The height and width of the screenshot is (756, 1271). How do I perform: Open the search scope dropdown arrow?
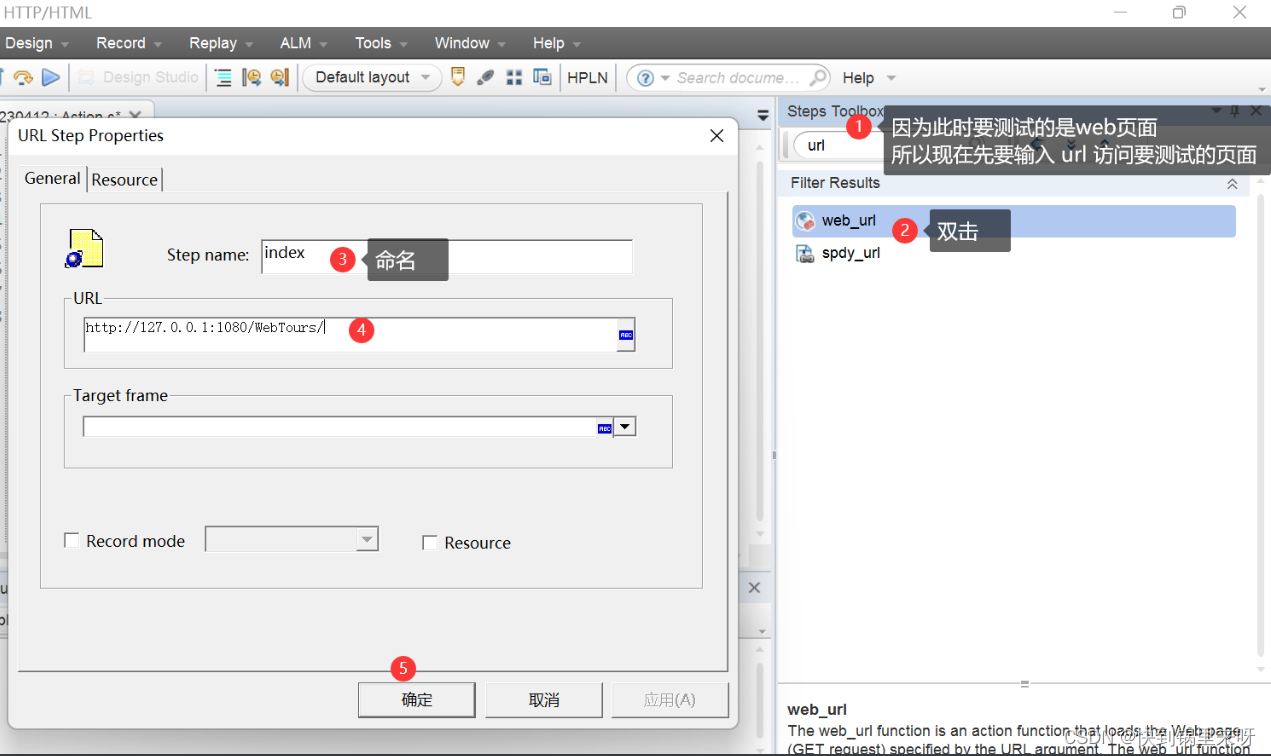point(665,78)
